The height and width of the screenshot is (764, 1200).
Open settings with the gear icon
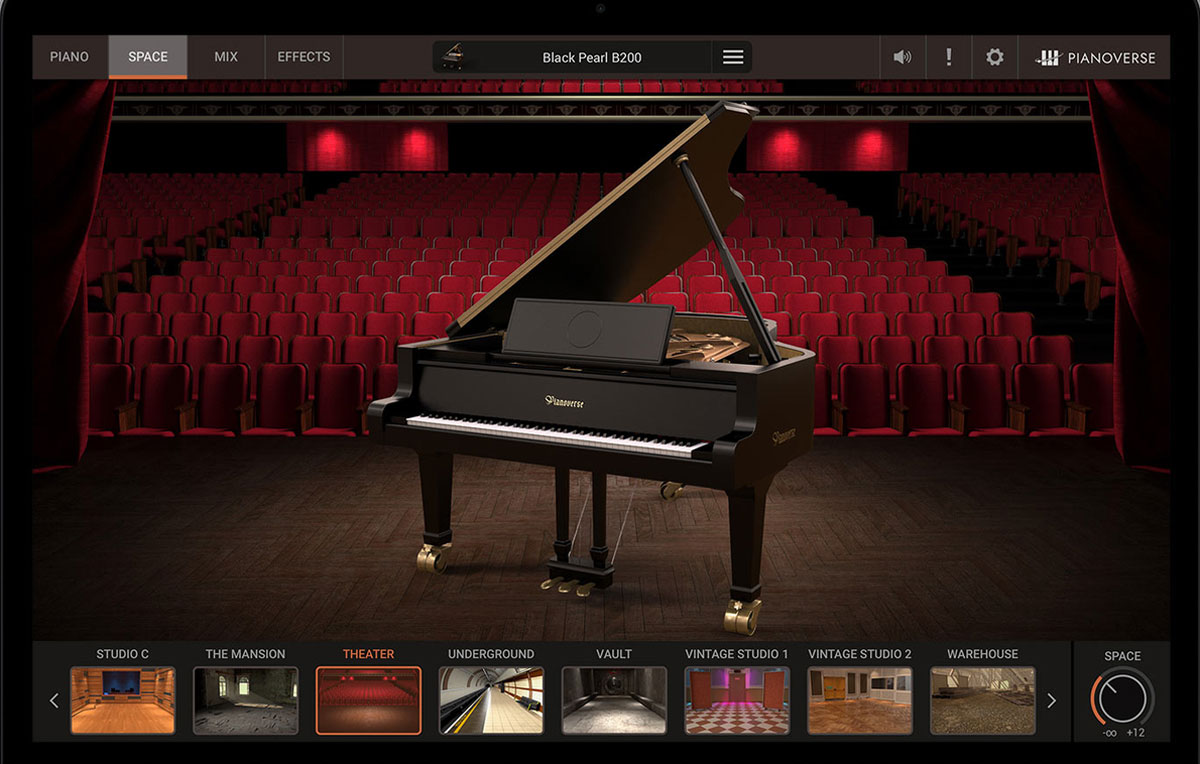[994, 57]
